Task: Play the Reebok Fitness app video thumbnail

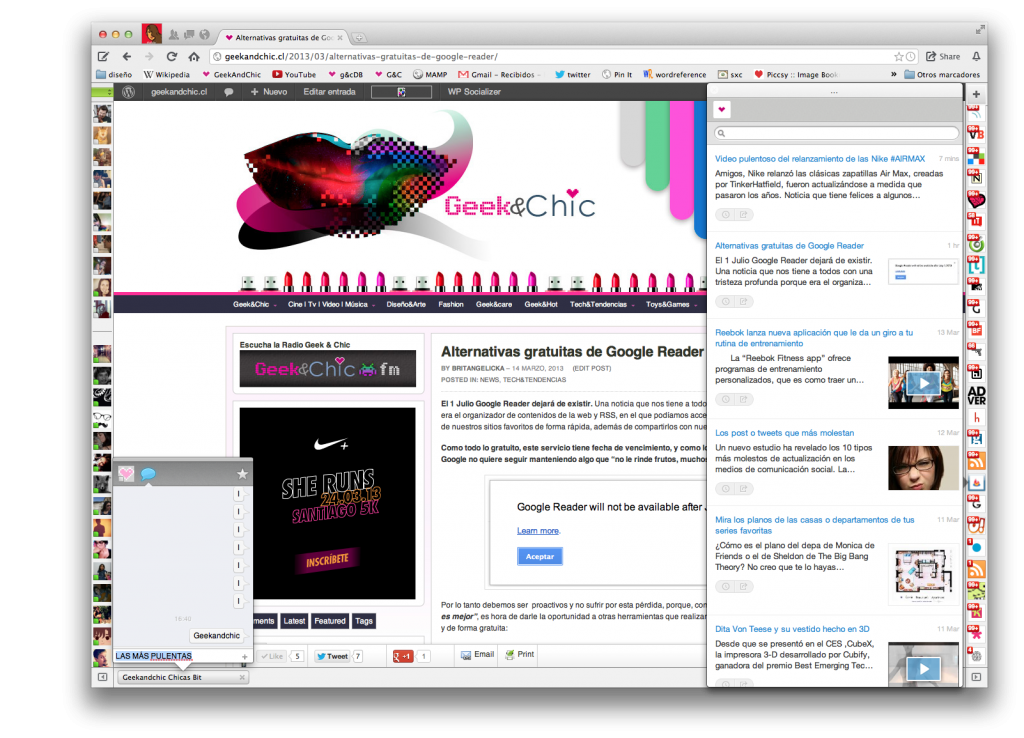Action: click(923, 383)
